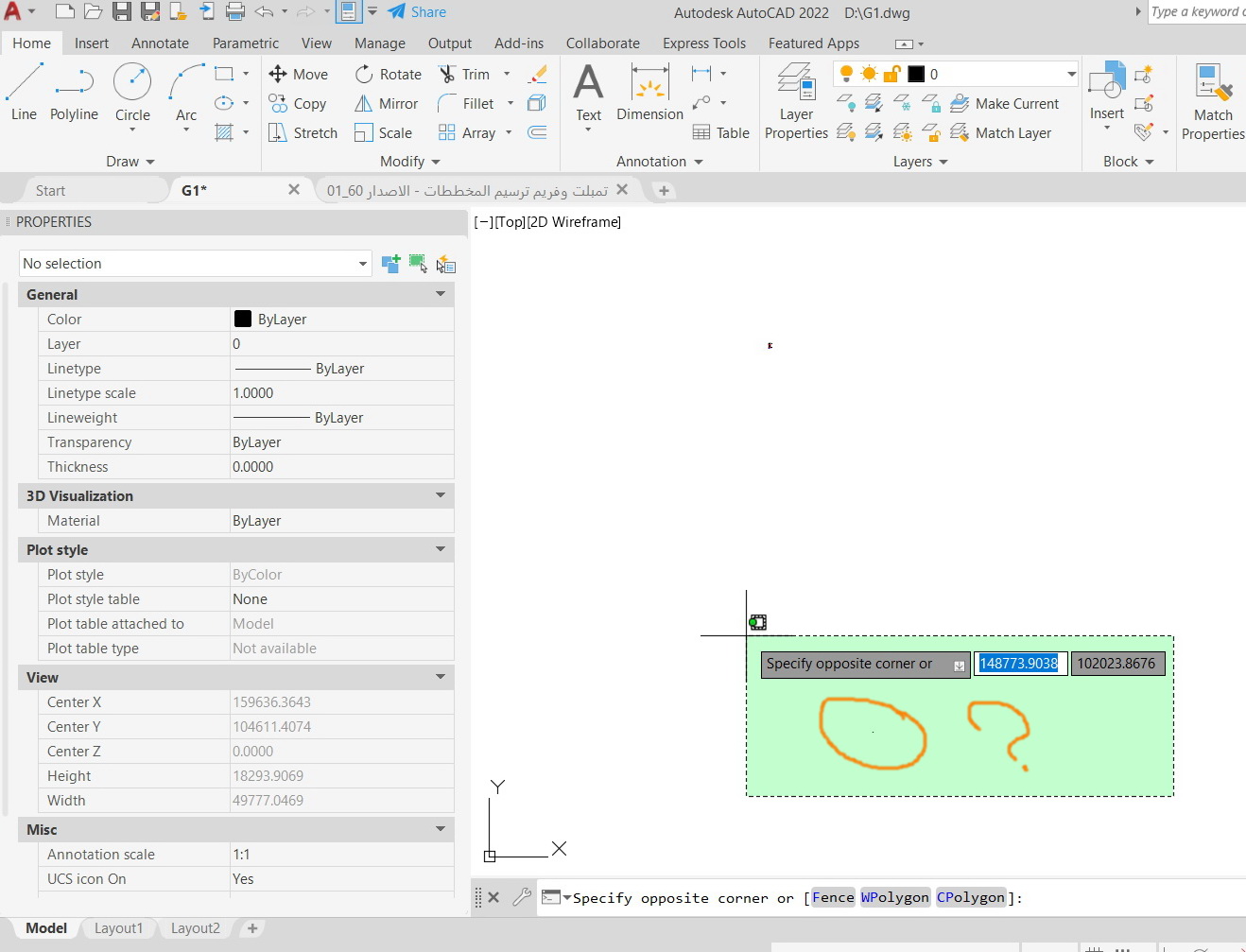This screenshot has height=952, width=1246.
Task: Freeze a layer using the sun icon
Action: point(868,73)
